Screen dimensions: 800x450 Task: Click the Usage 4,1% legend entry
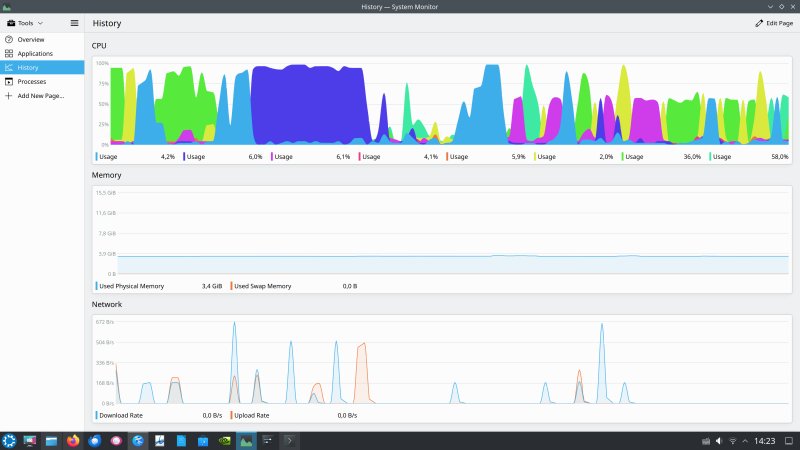click(398, 157)
